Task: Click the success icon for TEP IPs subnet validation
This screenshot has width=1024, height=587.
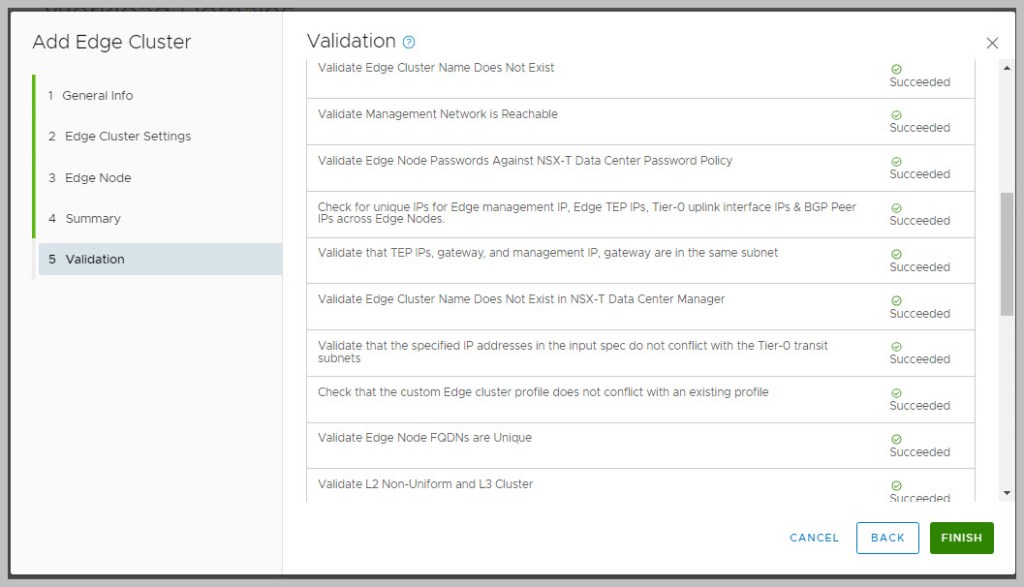Action: point(896,254)
